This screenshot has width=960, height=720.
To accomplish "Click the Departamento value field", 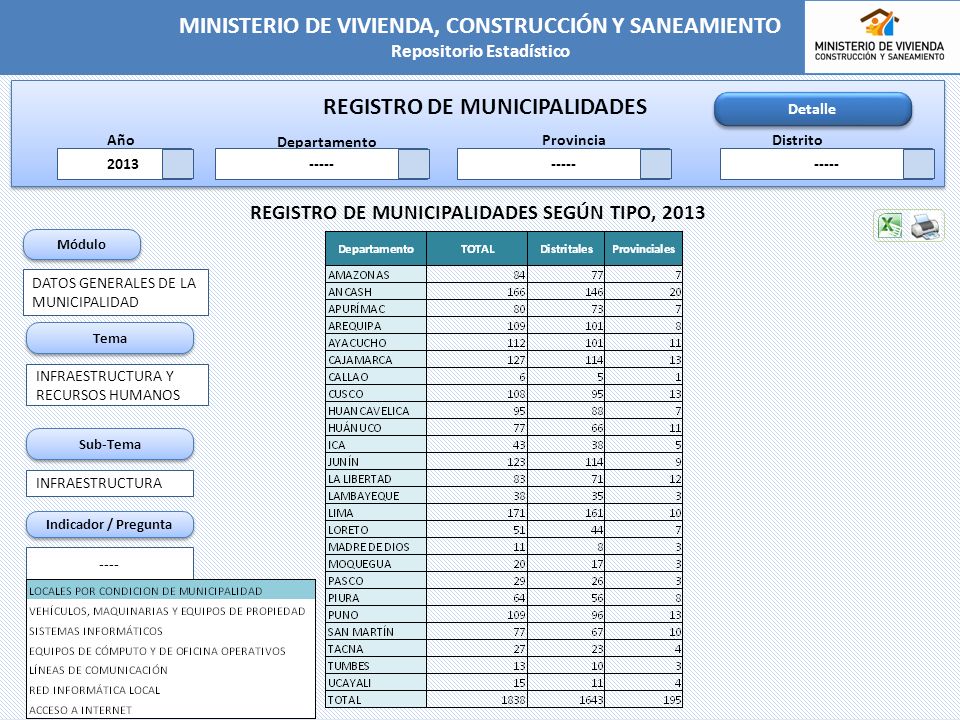I will tap(307, 164).
